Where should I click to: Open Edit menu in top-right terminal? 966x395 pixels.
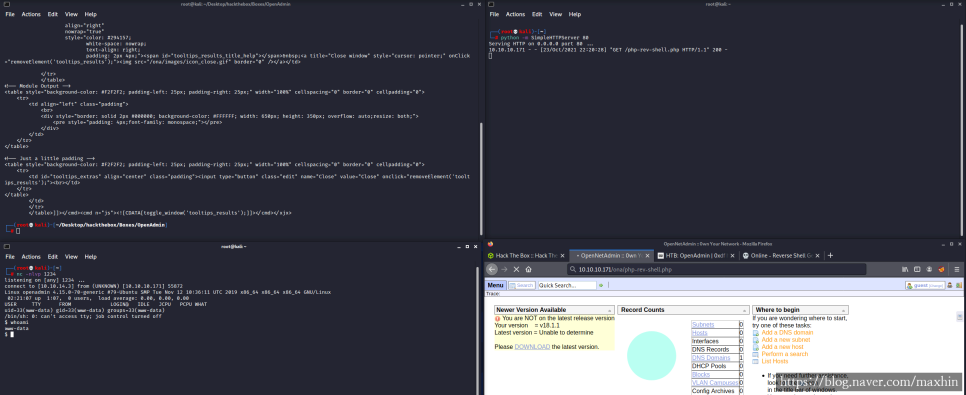pyautogui.click(x=537, y=14)
